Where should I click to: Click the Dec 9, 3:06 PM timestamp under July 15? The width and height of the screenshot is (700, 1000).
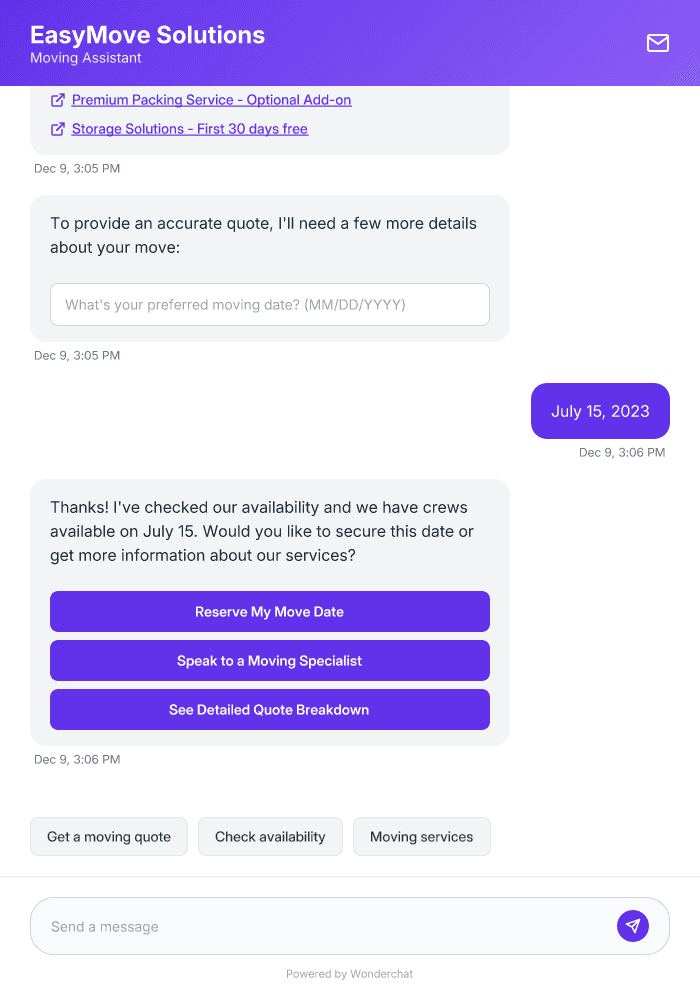pyautogui.click(x=622, y=452)
